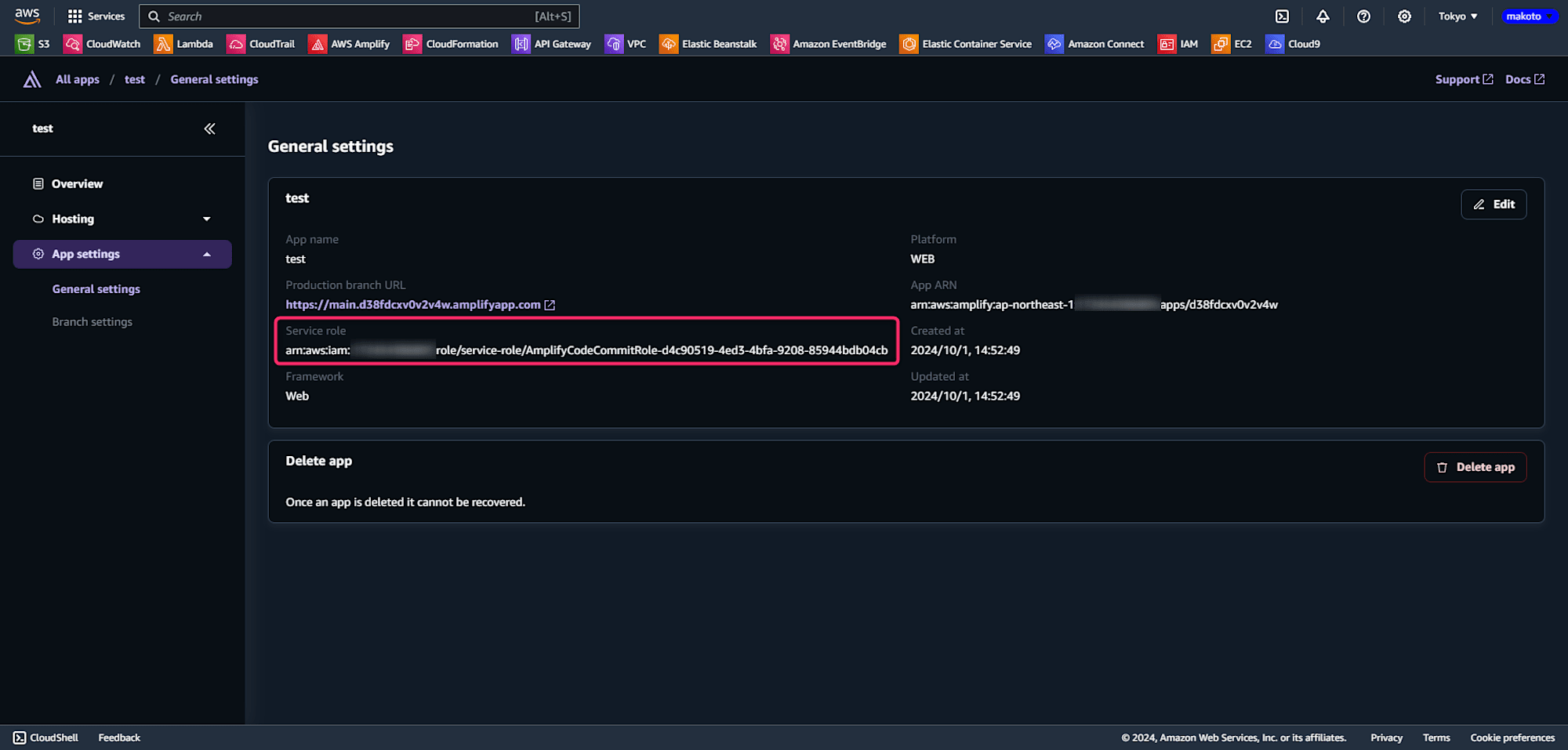Open API Gateway favorite shortcut
The width and height of the screenshot is (1568, 750).
pyautogui.click(x=552, y=44)
